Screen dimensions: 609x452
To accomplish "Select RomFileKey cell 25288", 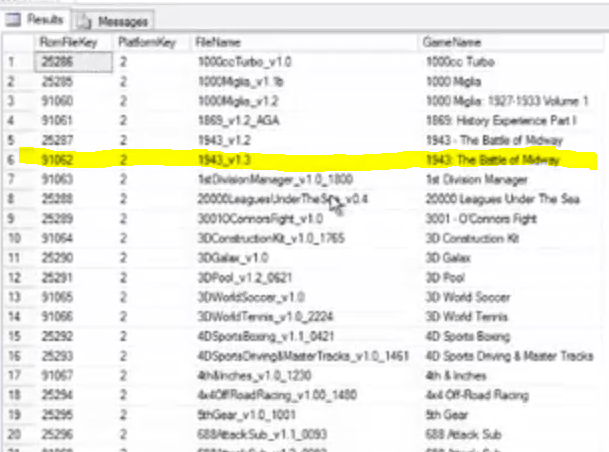I will coord(57,199).
